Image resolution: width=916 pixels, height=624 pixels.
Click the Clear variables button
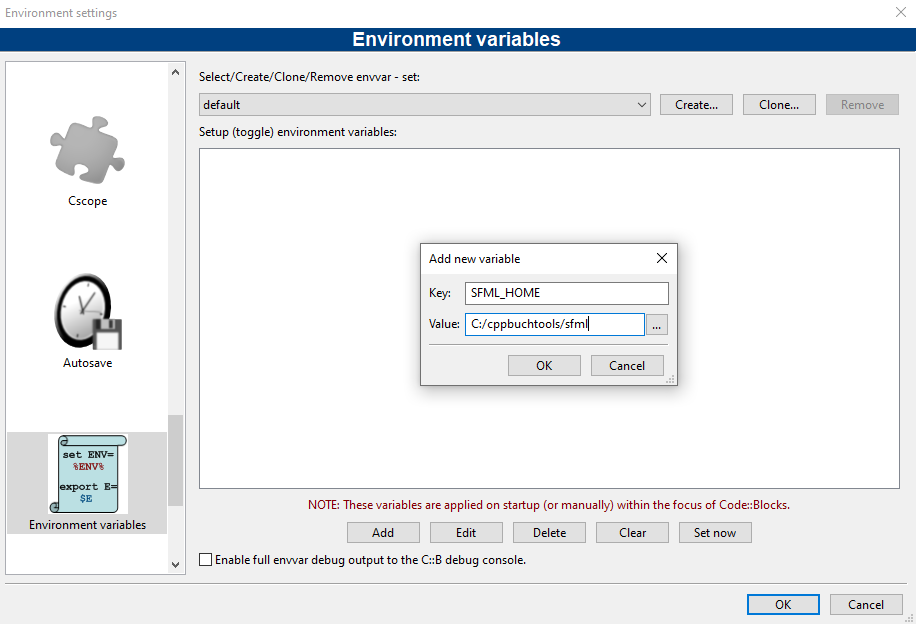632,532
